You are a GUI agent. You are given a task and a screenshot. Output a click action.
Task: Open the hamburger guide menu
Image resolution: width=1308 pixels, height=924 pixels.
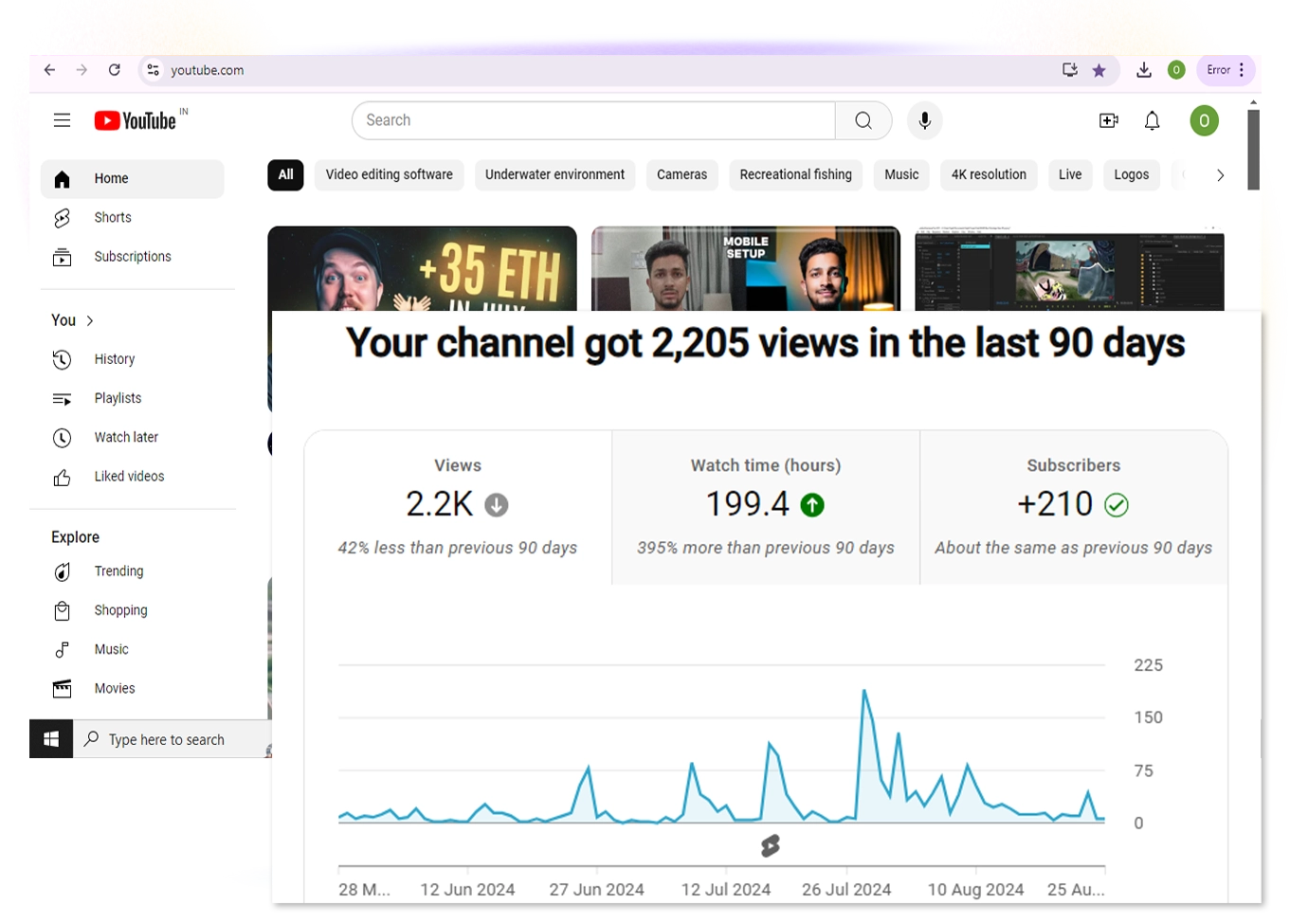coord(62,120)
